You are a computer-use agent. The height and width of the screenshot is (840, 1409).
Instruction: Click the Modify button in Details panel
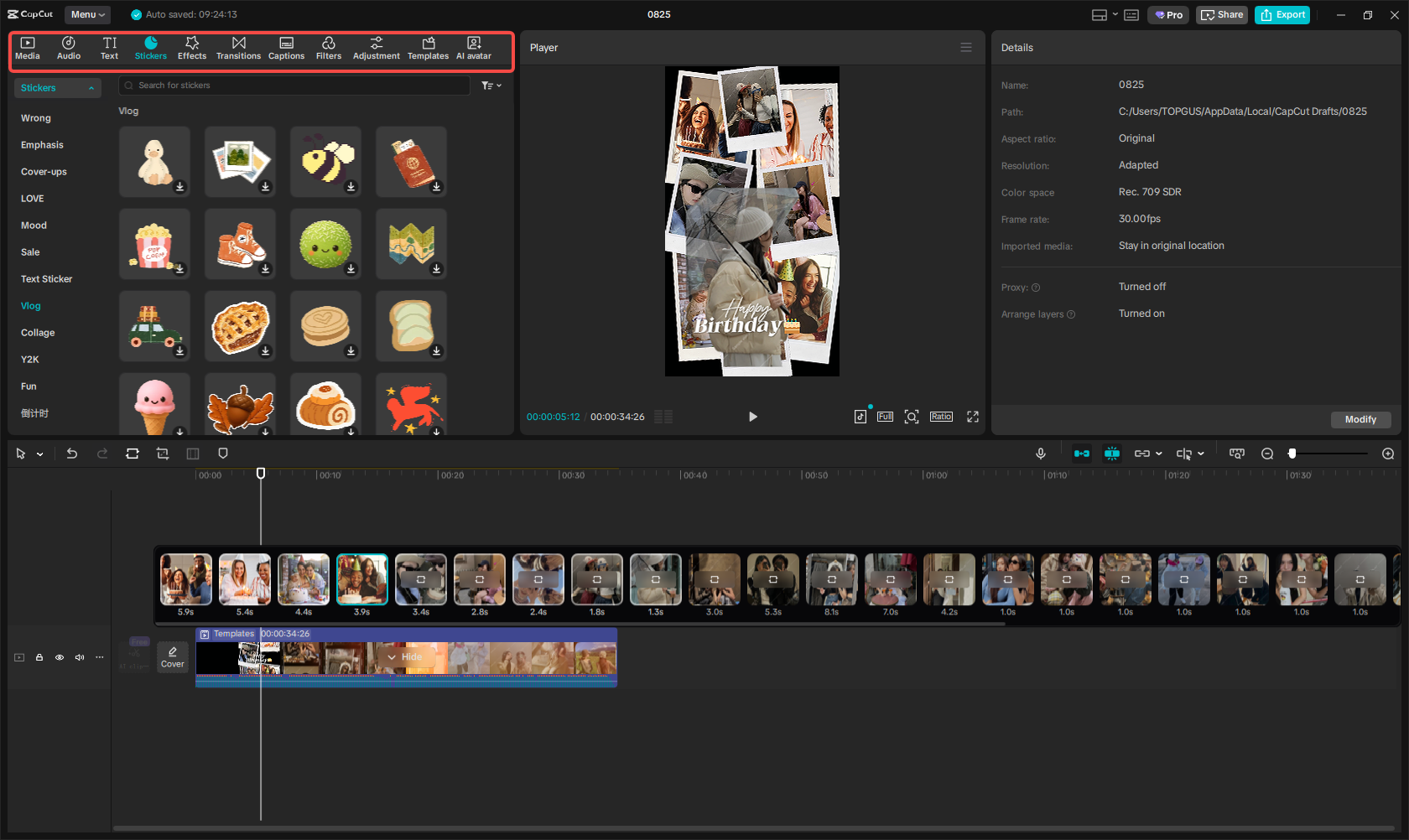click(x=1360, y=419)
